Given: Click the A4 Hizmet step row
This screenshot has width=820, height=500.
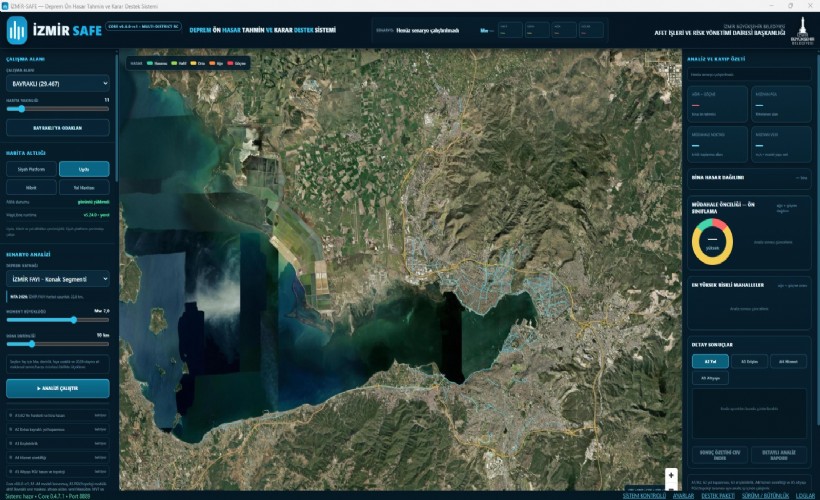Looking at the screenshot, I should pyautogui.click(x=58, y=458).
